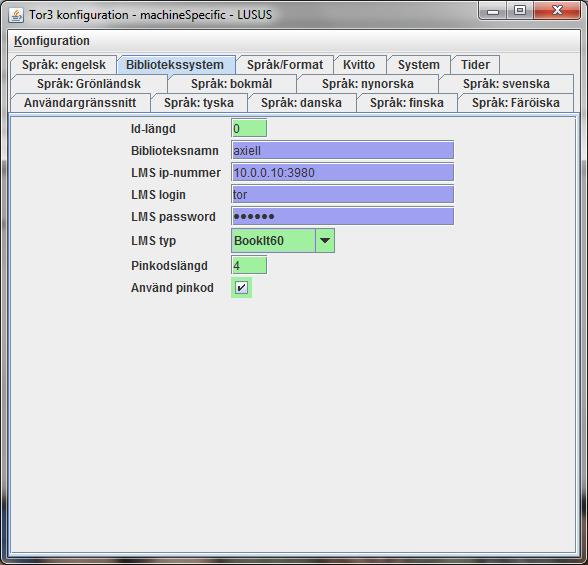This screenshot has width=588, height=565.
Task: Open the Språk: Färöiska tab
Action: tap(516, 103)
